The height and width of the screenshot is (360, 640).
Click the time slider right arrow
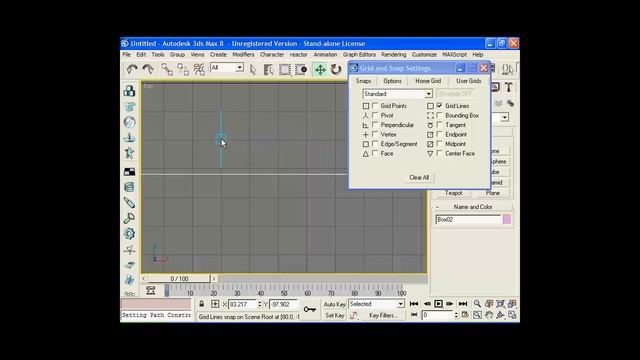tap(214, 279)
